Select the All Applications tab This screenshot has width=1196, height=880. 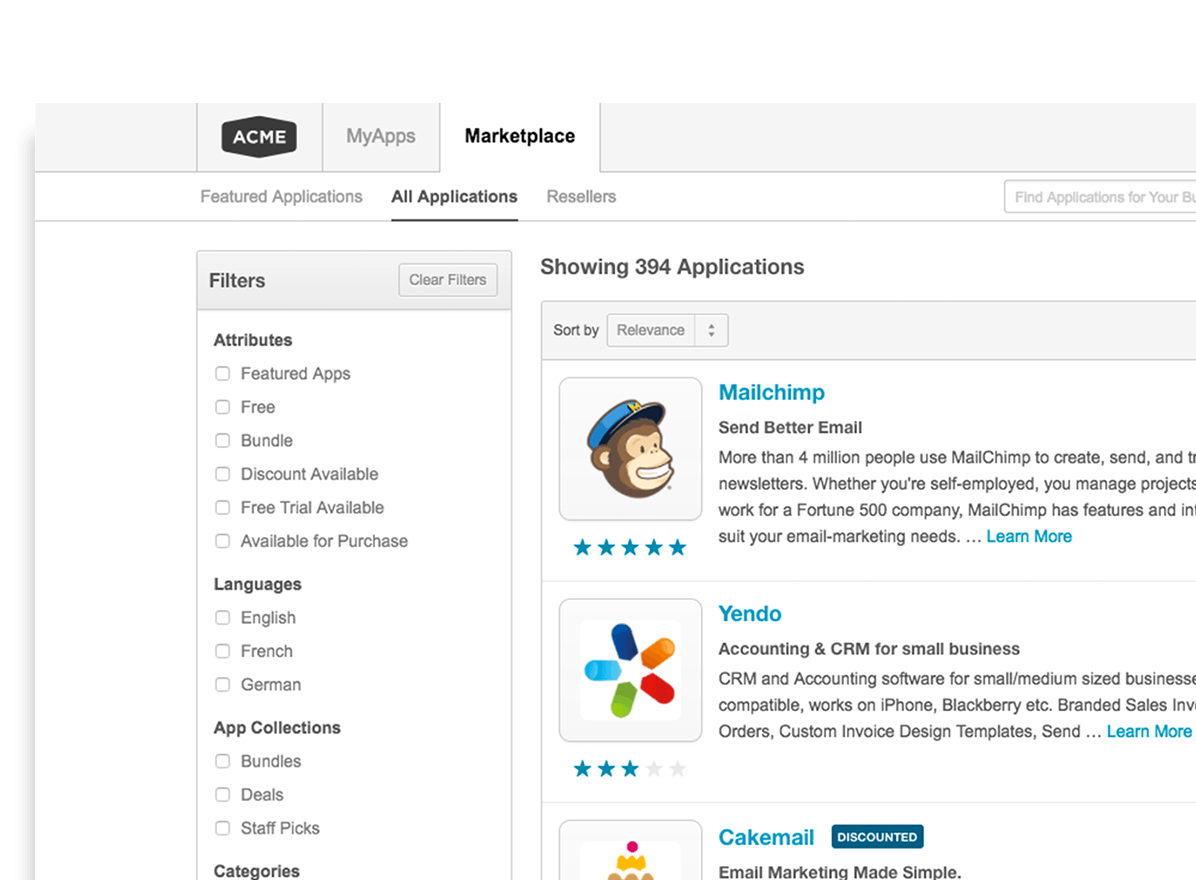(455, 197)
